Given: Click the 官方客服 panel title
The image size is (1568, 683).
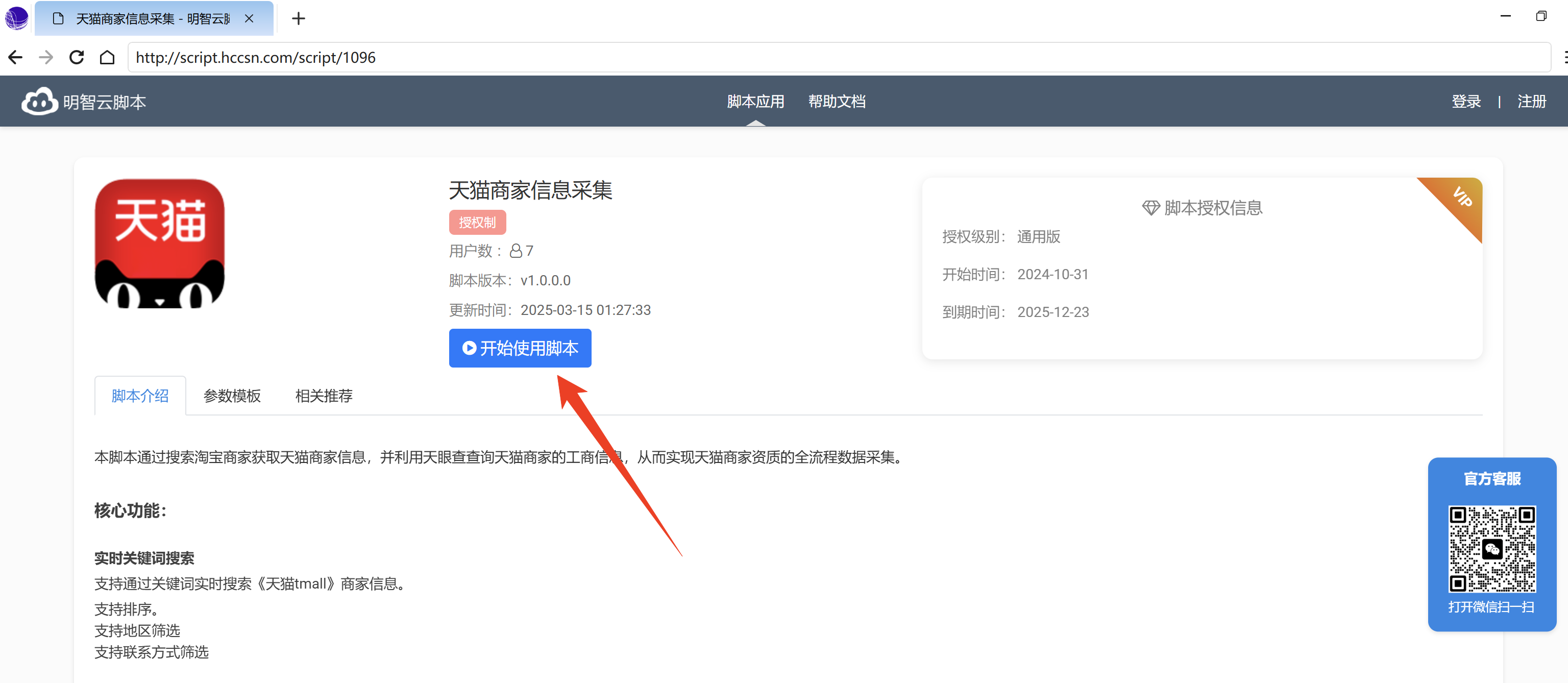Looking at the screenshot, I should (x=1492, y=479).
